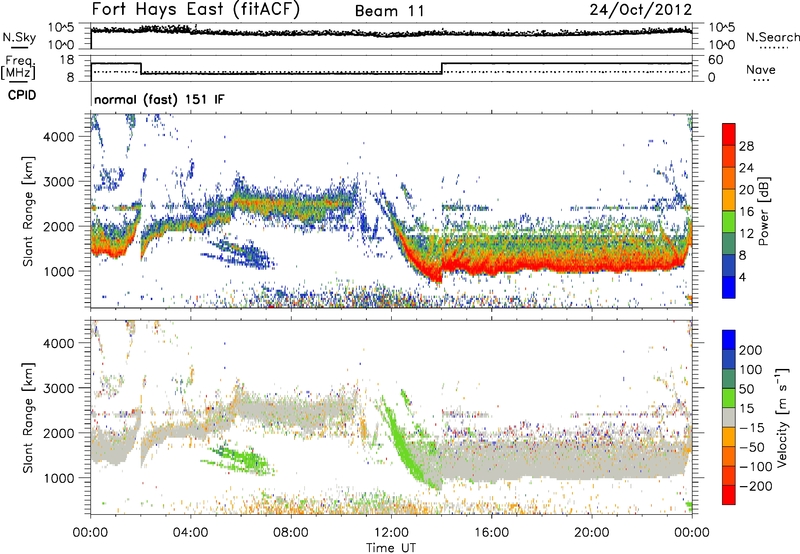The width and height of the screenshot is (800, 554).
Task: Click the "Power [dB]" color bar title
Action: point(763,211)
